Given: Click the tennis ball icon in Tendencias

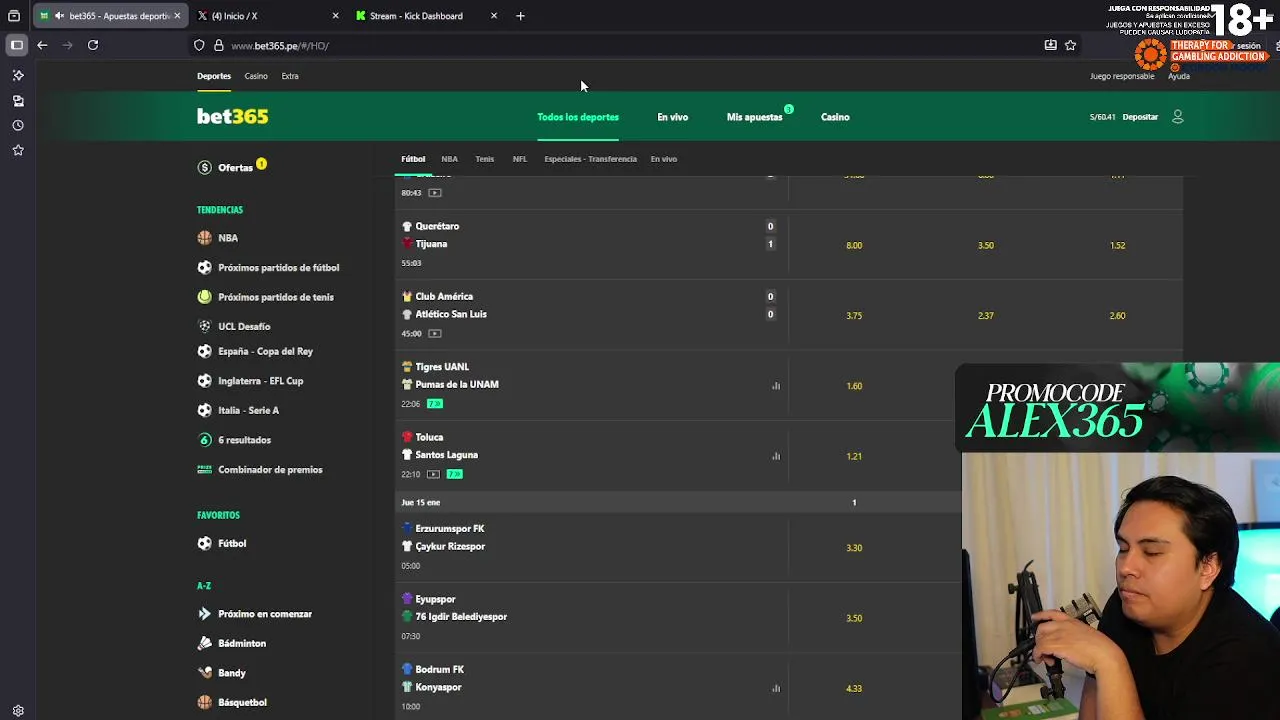Looking at the screenshot, I should (205, 297).
